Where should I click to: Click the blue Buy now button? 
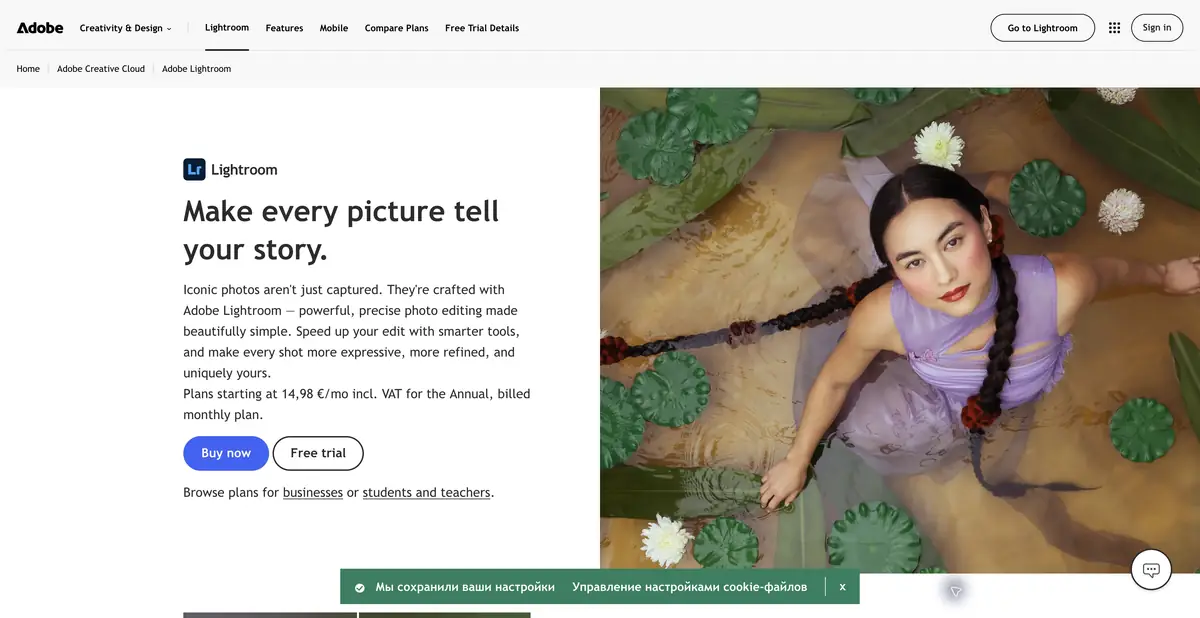click(x=226, y=453)
